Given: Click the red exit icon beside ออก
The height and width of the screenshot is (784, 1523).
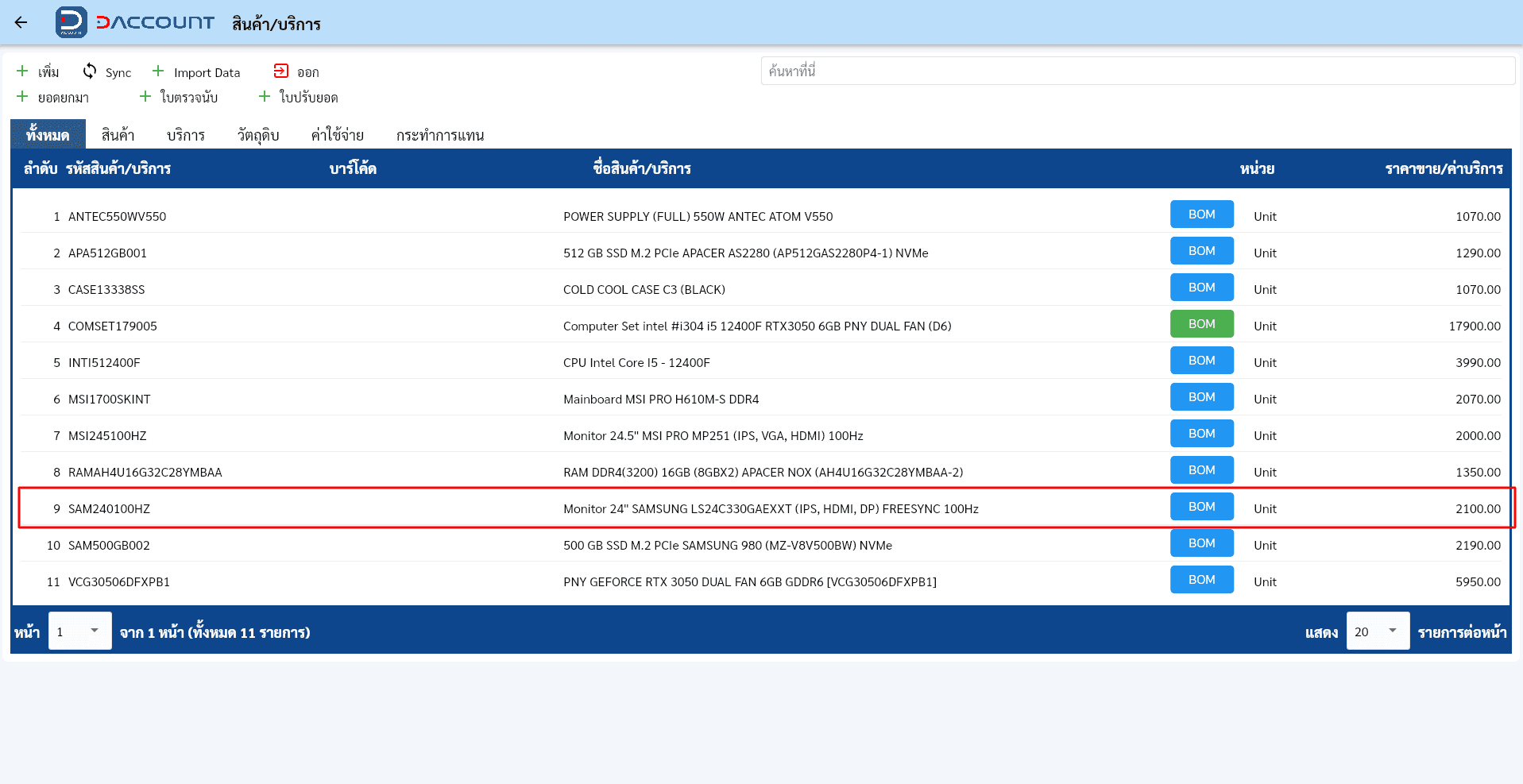Looking at the screenshot, I should point(281,71).
